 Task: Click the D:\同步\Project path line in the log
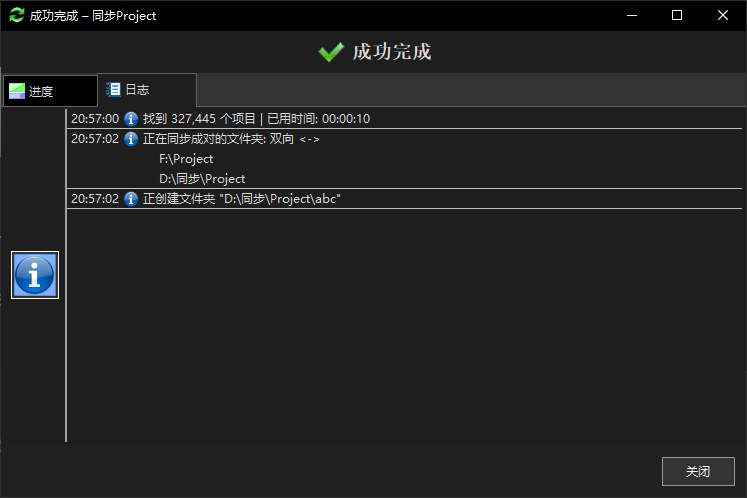pos(202,179)
